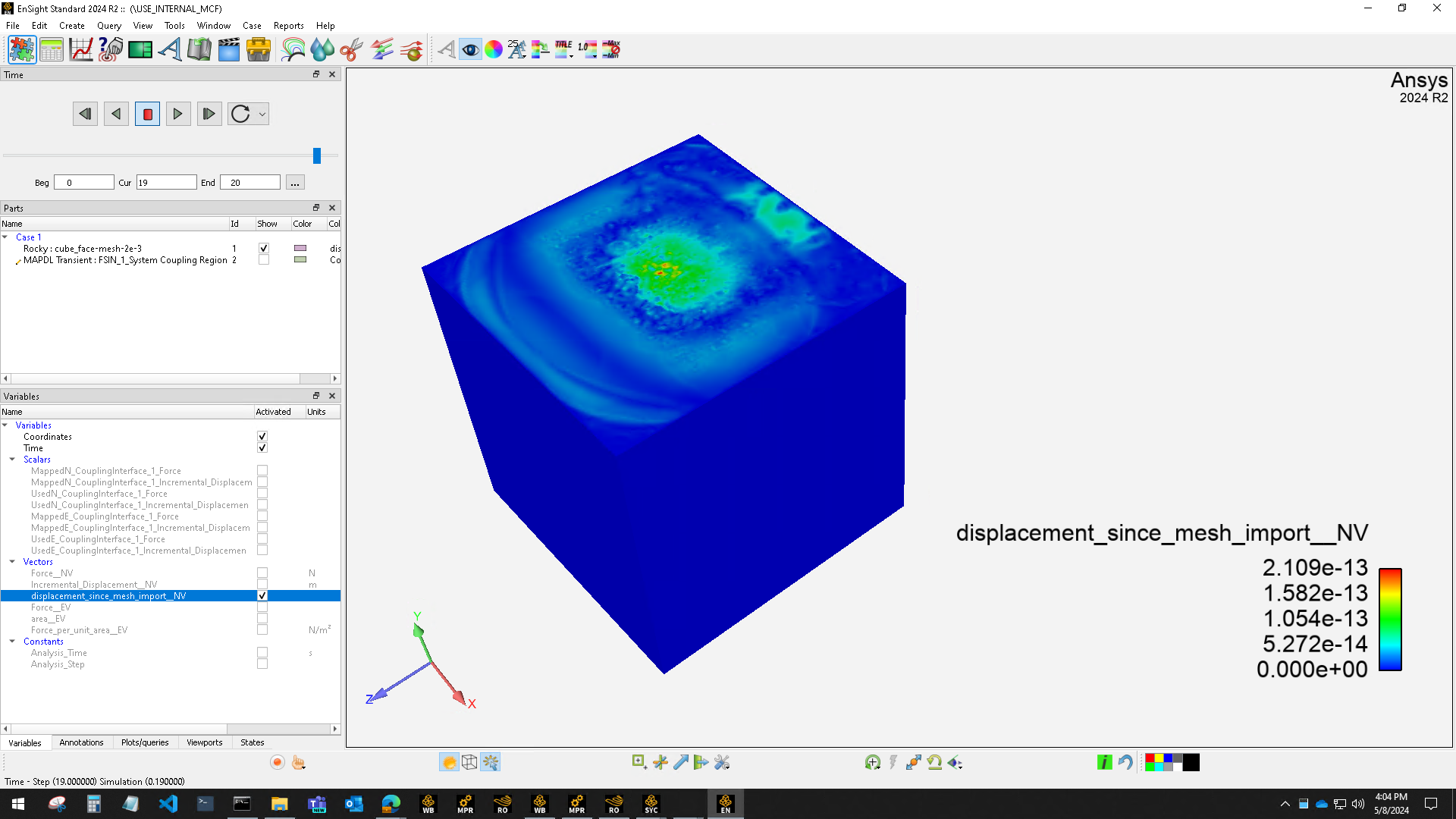
Task: Open the plot creation tool
Action: (81, 49)
